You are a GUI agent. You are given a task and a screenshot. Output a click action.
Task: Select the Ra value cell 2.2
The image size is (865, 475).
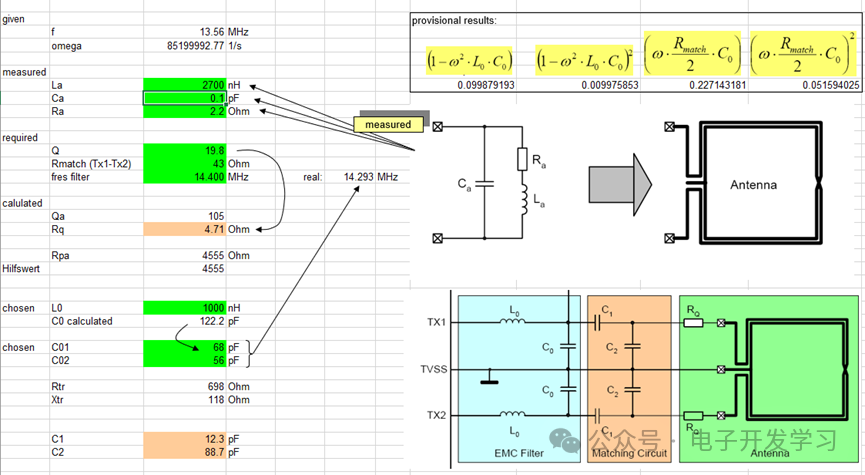185,111
